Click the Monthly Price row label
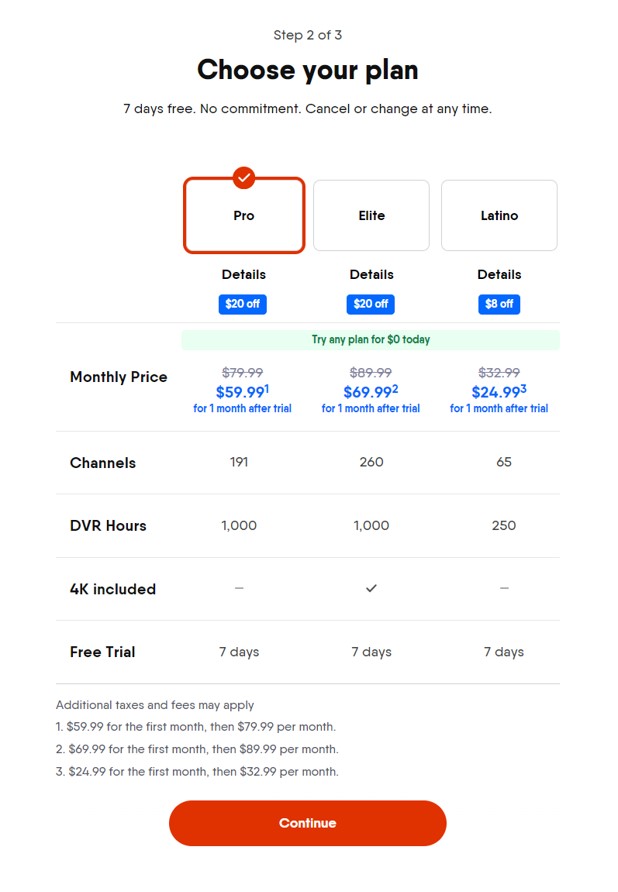Image resolution: width=618 pixels, height=892 pixels. 118,377
